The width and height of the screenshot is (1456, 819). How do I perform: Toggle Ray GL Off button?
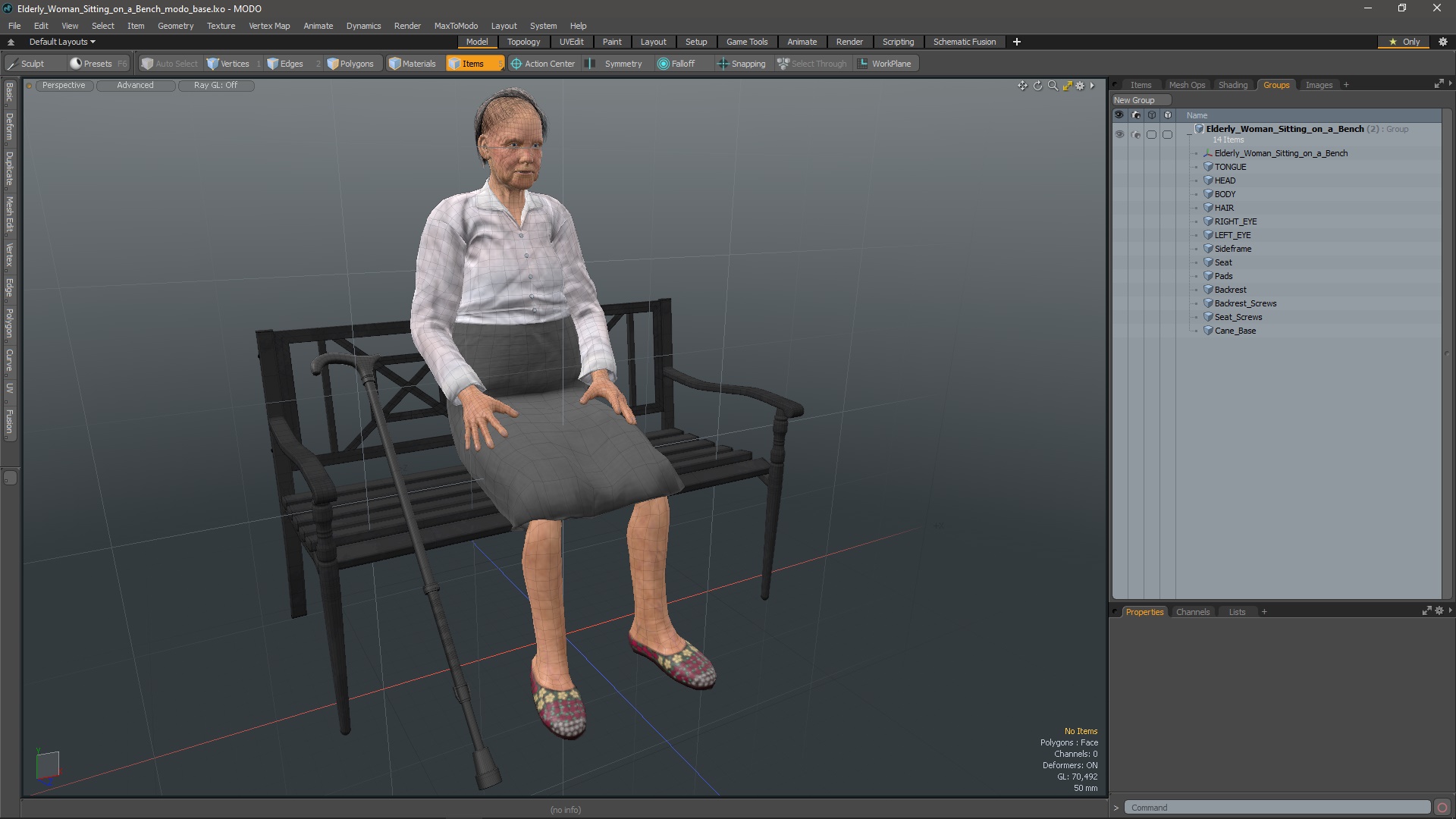[x=215, y=85]
